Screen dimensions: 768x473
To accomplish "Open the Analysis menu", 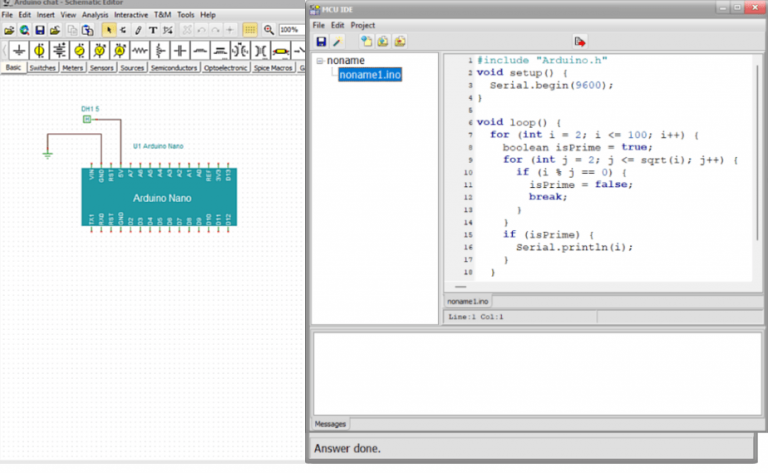I will click(95, 15).
